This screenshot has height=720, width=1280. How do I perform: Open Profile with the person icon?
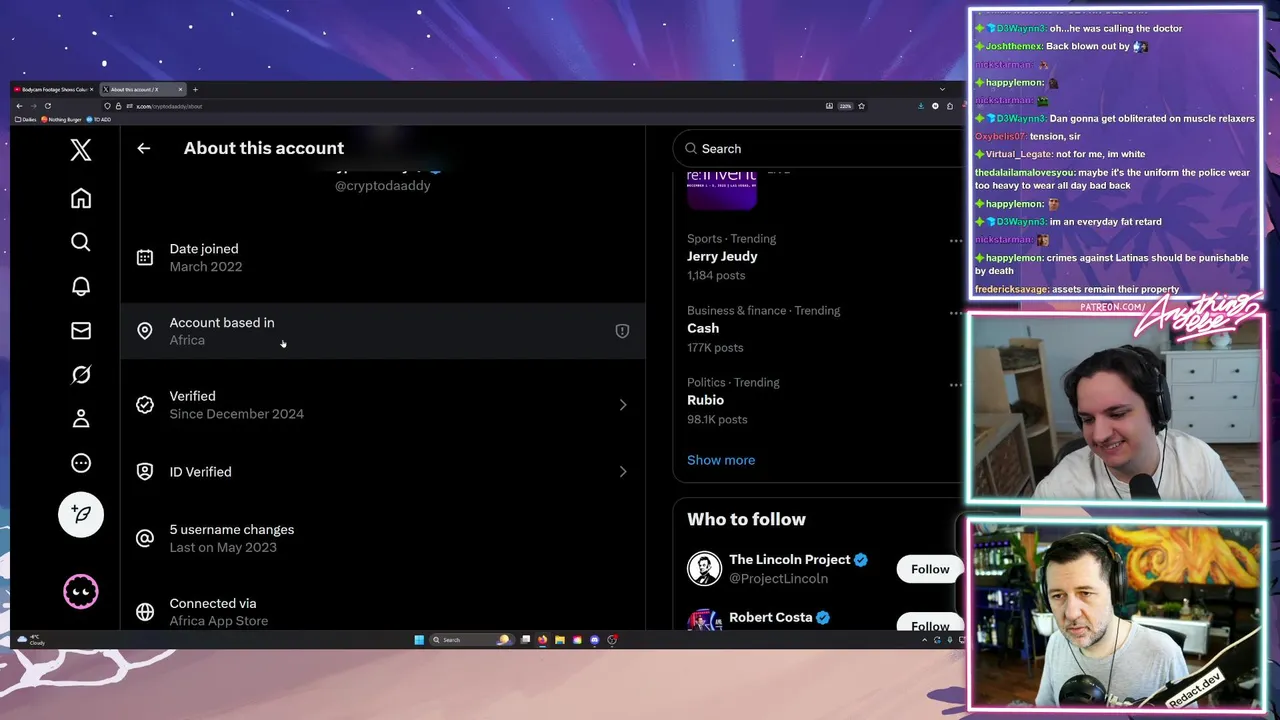coord(81,418)
